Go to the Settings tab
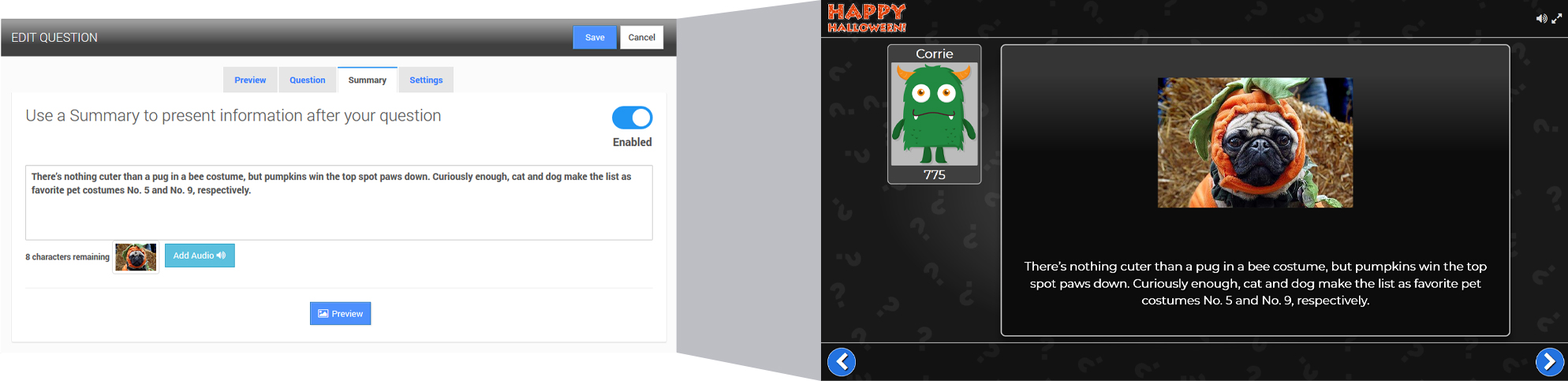The width and height of the screenshot is (1568, 381). pos(426,80)
